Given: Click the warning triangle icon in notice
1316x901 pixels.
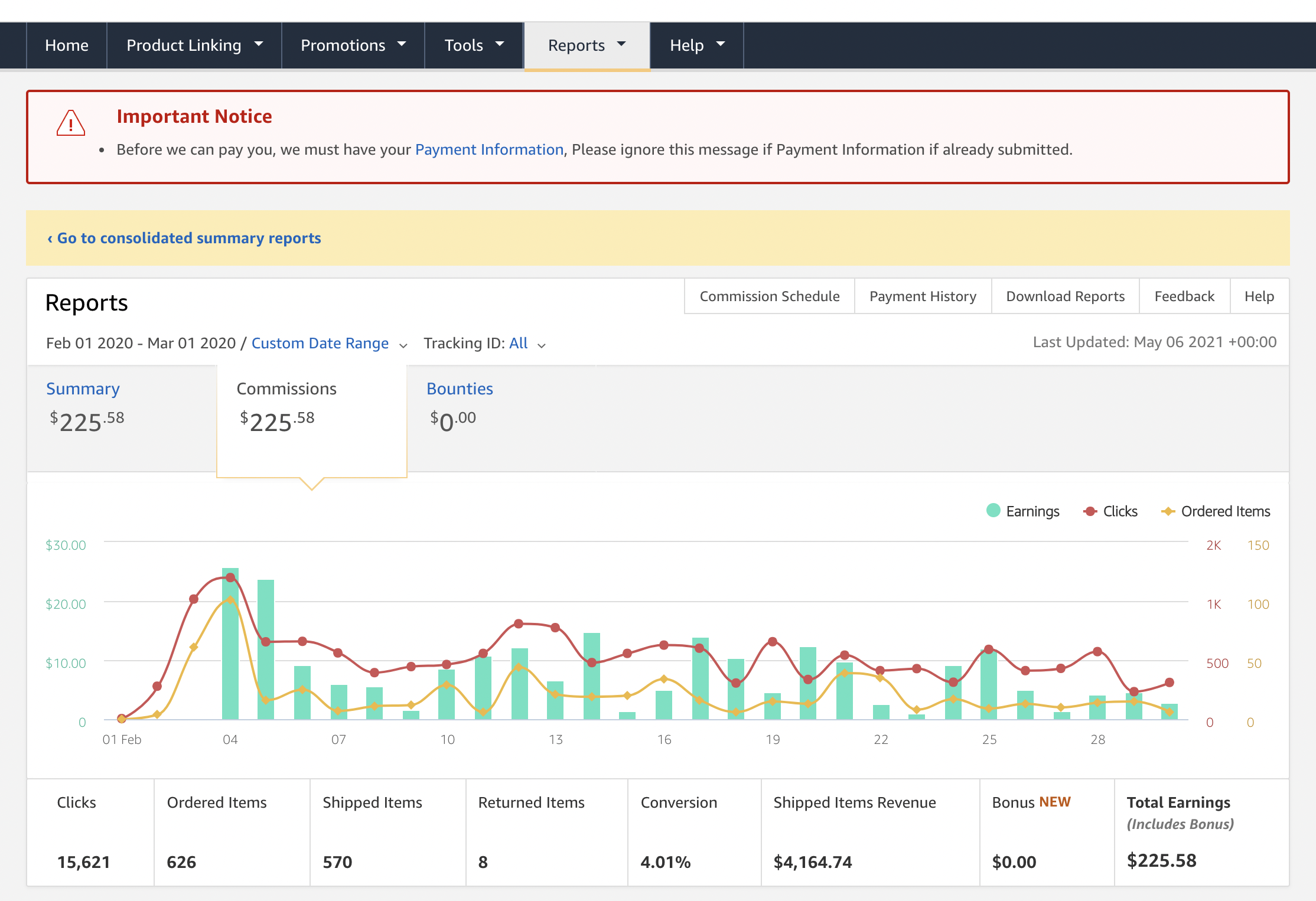Looking at the screenshot, I should point(71,123).
